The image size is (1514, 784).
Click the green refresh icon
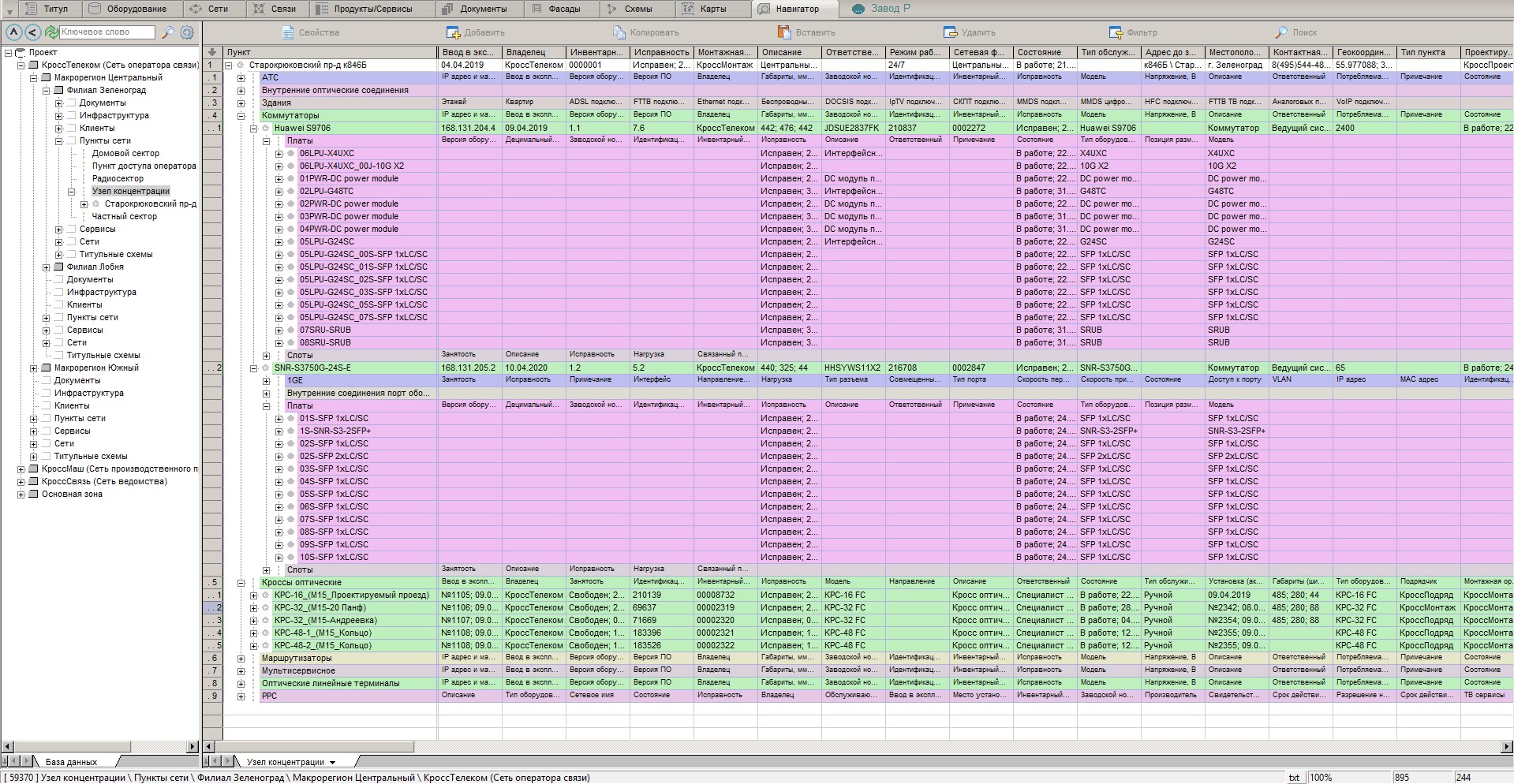click(x=51, y=32)
